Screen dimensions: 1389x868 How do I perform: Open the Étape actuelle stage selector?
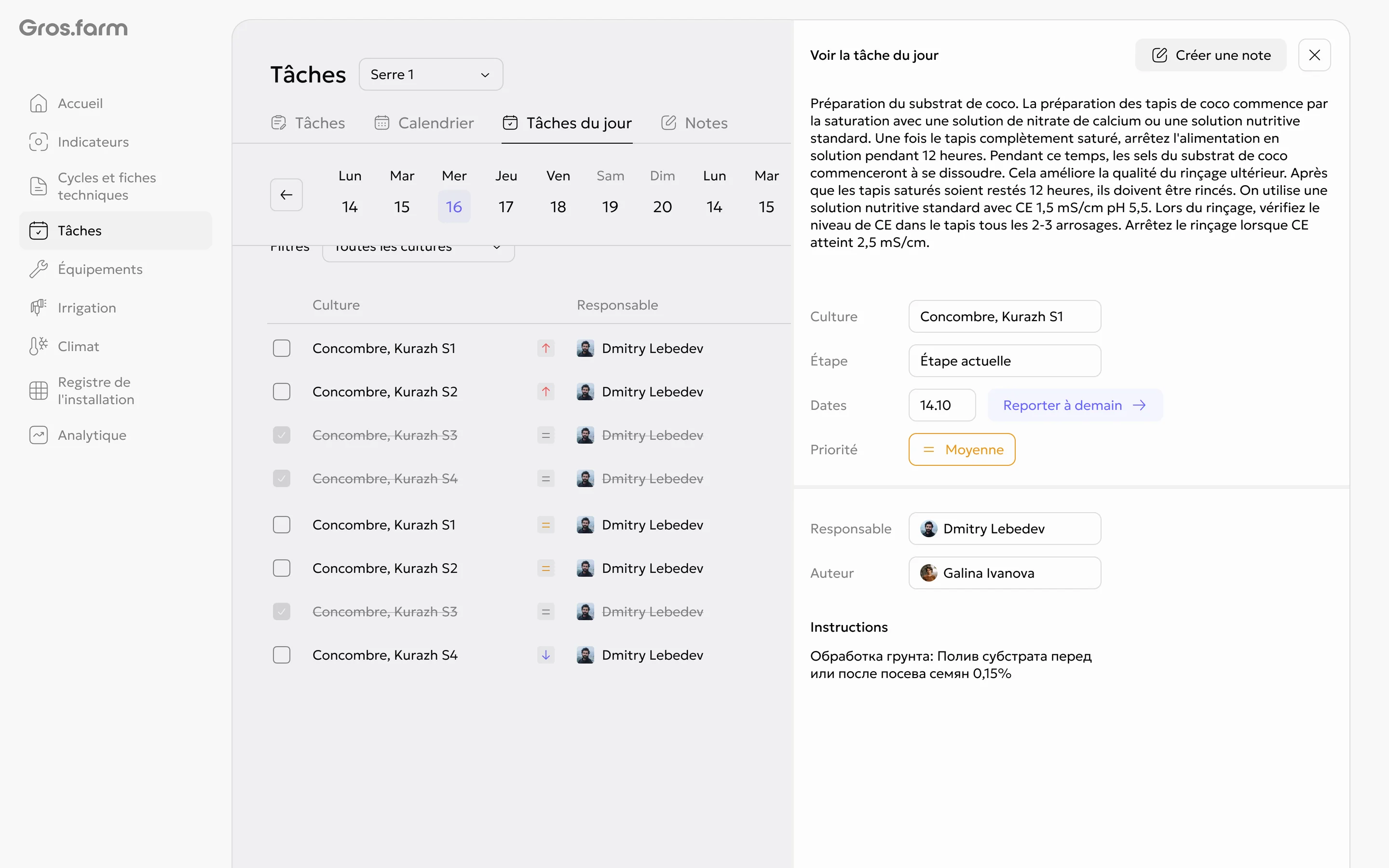[x=1005, y=361]
